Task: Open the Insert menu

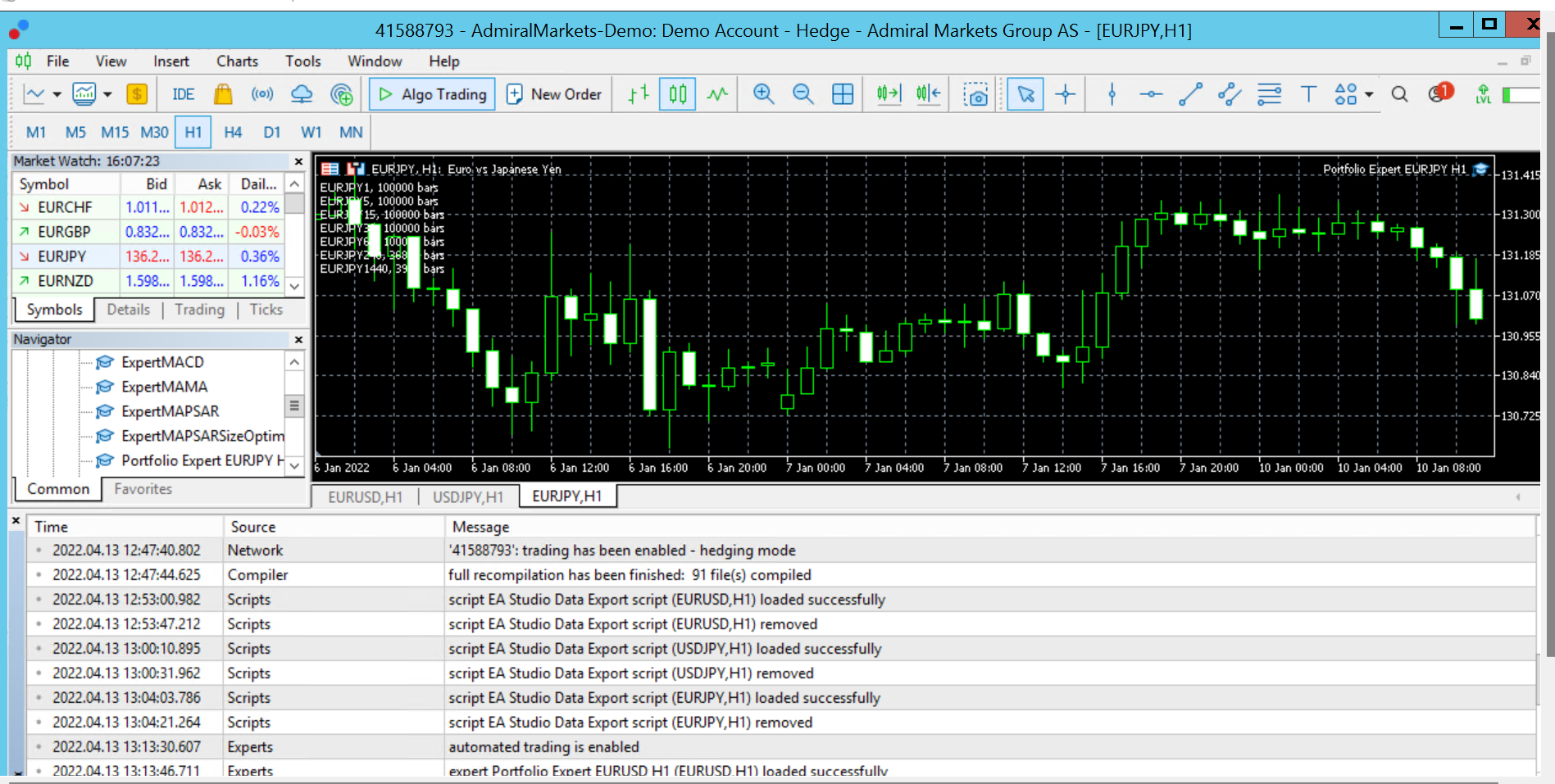Action: (171, 61)
